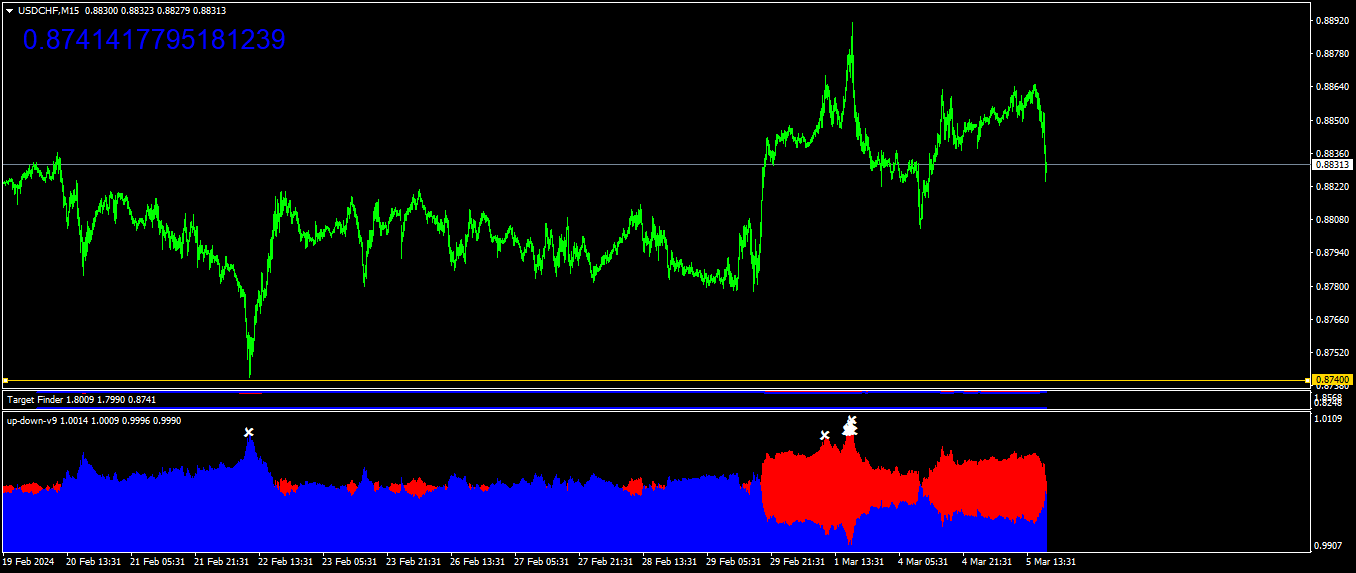Click the 0.9907 value on indicator scale

(1329, 546)
